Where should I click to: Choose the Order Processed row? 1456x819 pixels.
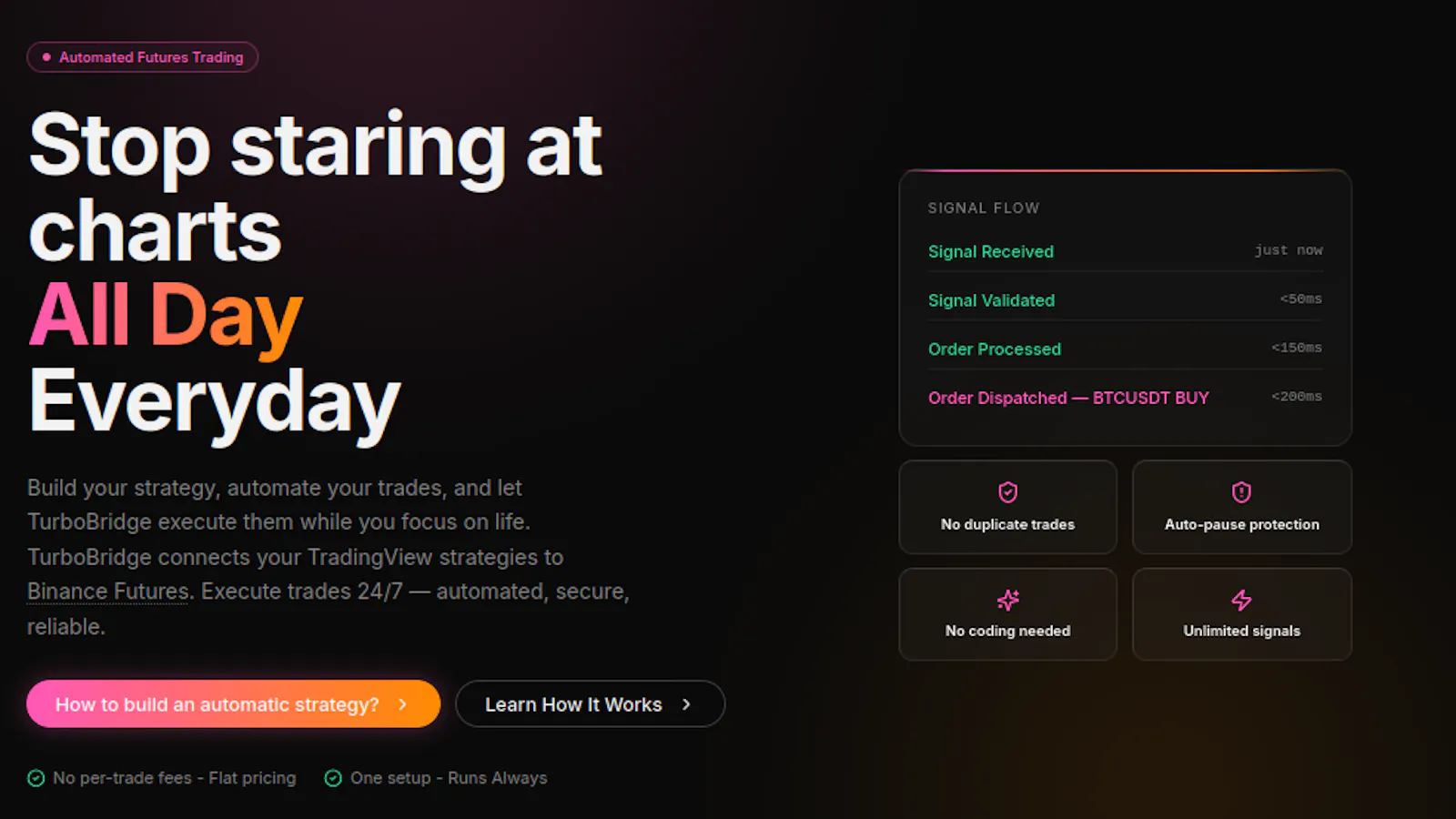point(1125,349)
